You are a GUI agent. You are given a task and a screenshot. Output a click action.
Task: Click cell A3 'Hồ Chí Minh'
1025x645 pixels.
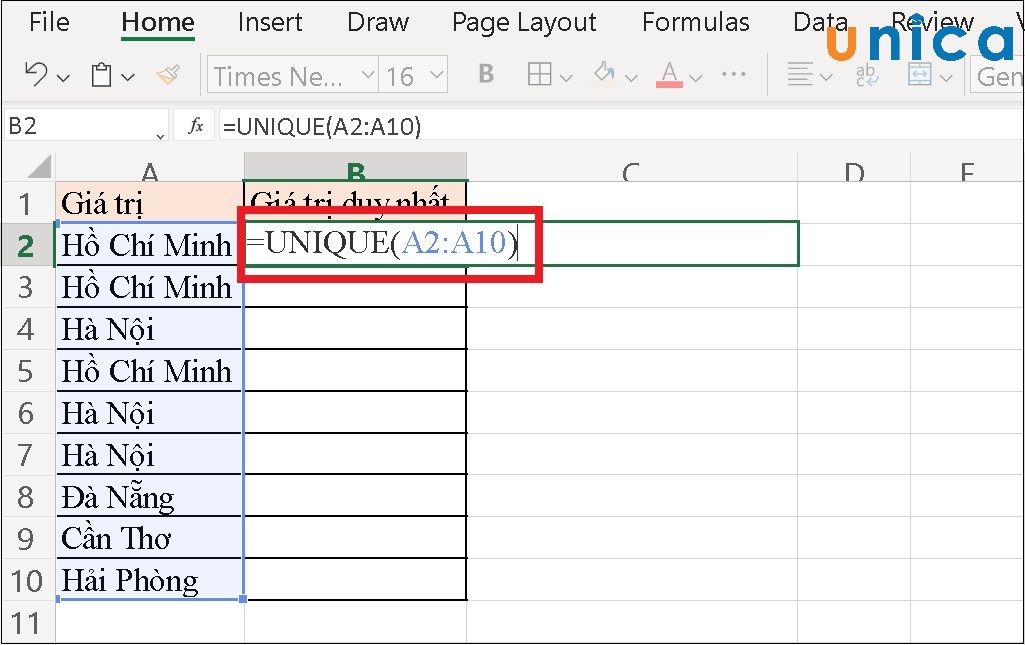[150, 287]
